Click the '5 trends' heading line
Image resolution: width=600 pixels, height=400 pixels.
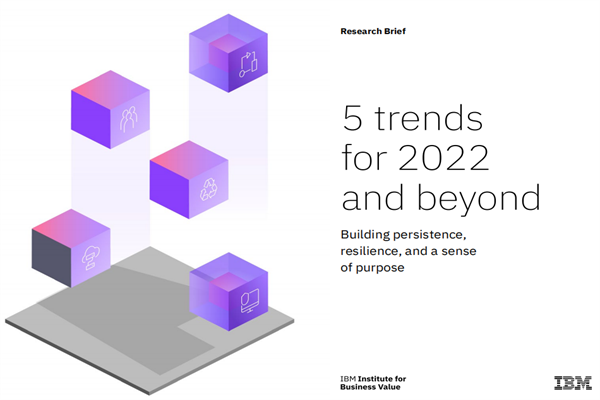412,118
